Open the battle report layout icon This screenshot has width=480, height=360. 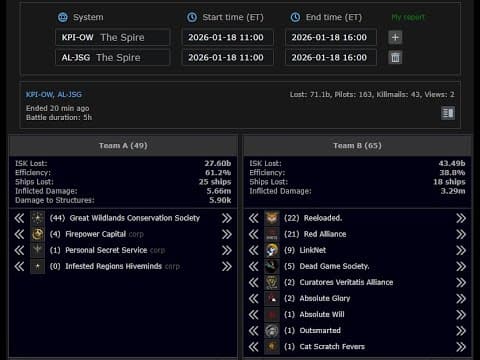(x=448, y=113)
